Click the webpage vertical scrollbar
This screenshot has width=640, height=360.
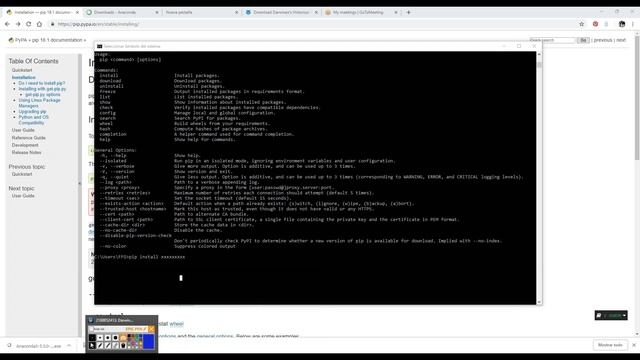tap(637, 98)
